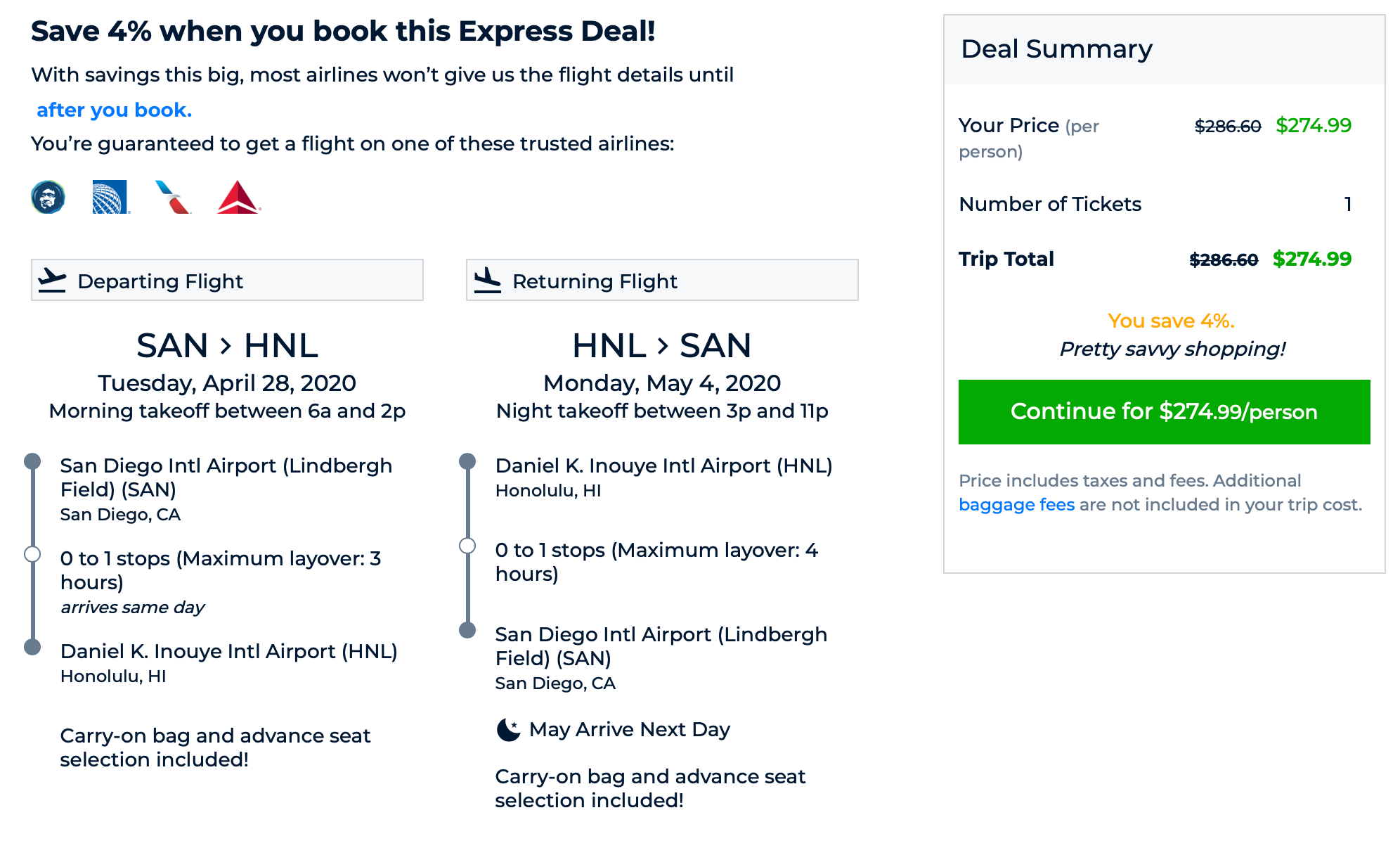Viewport: 1400px width, 841px height.
Task: Click the Deal Summary heading
Action: coord(1056,49)
